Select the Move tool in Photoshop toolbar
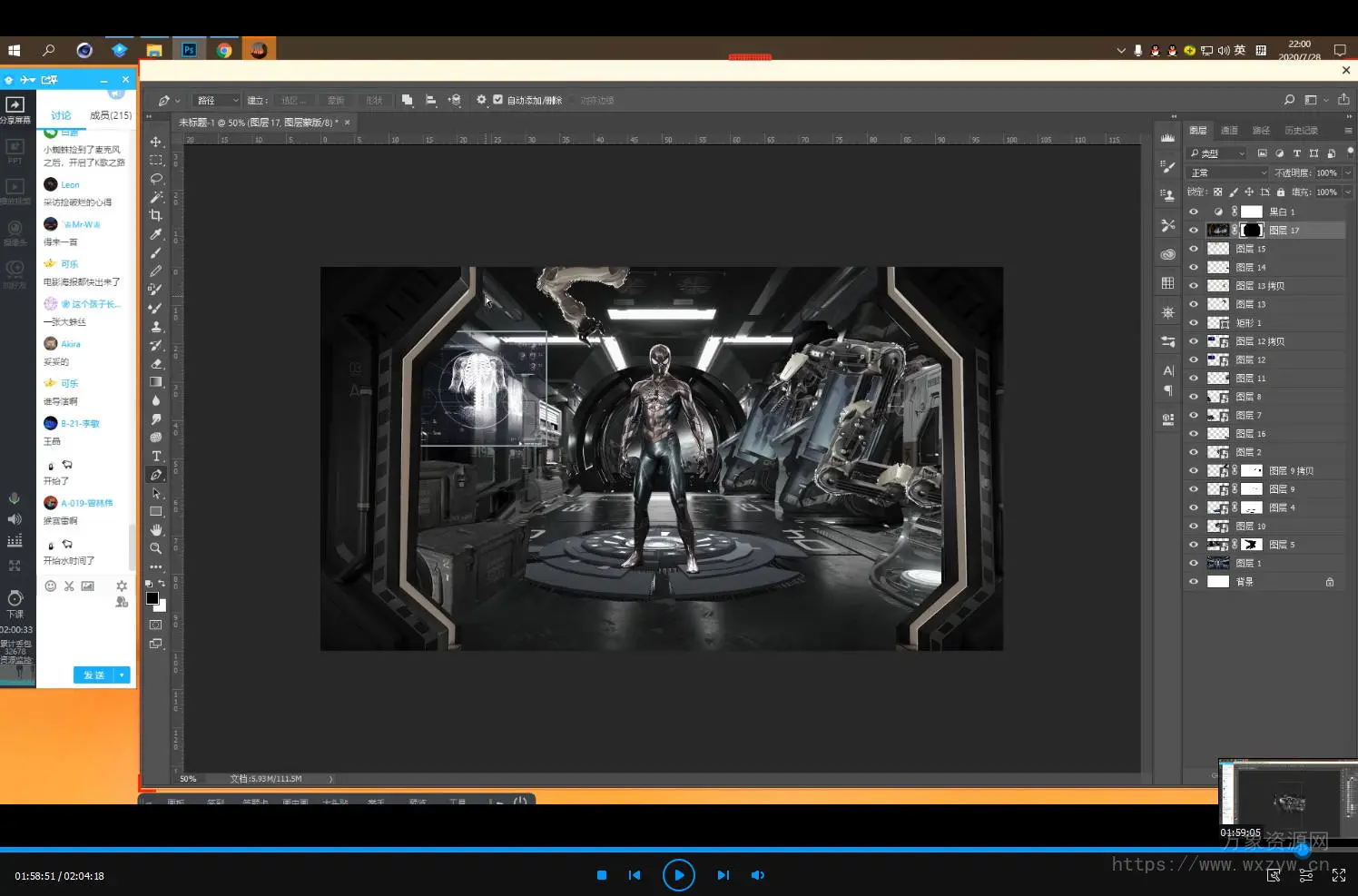 [156, 142]
